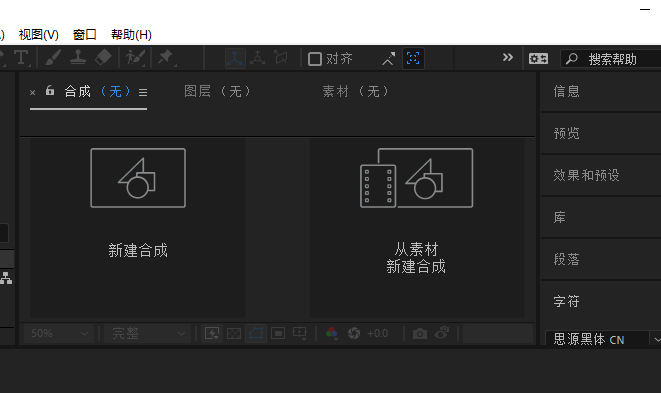Open the 完整 resolution dropdown
This screenshot has height=393, width=661.
point(147,334)
